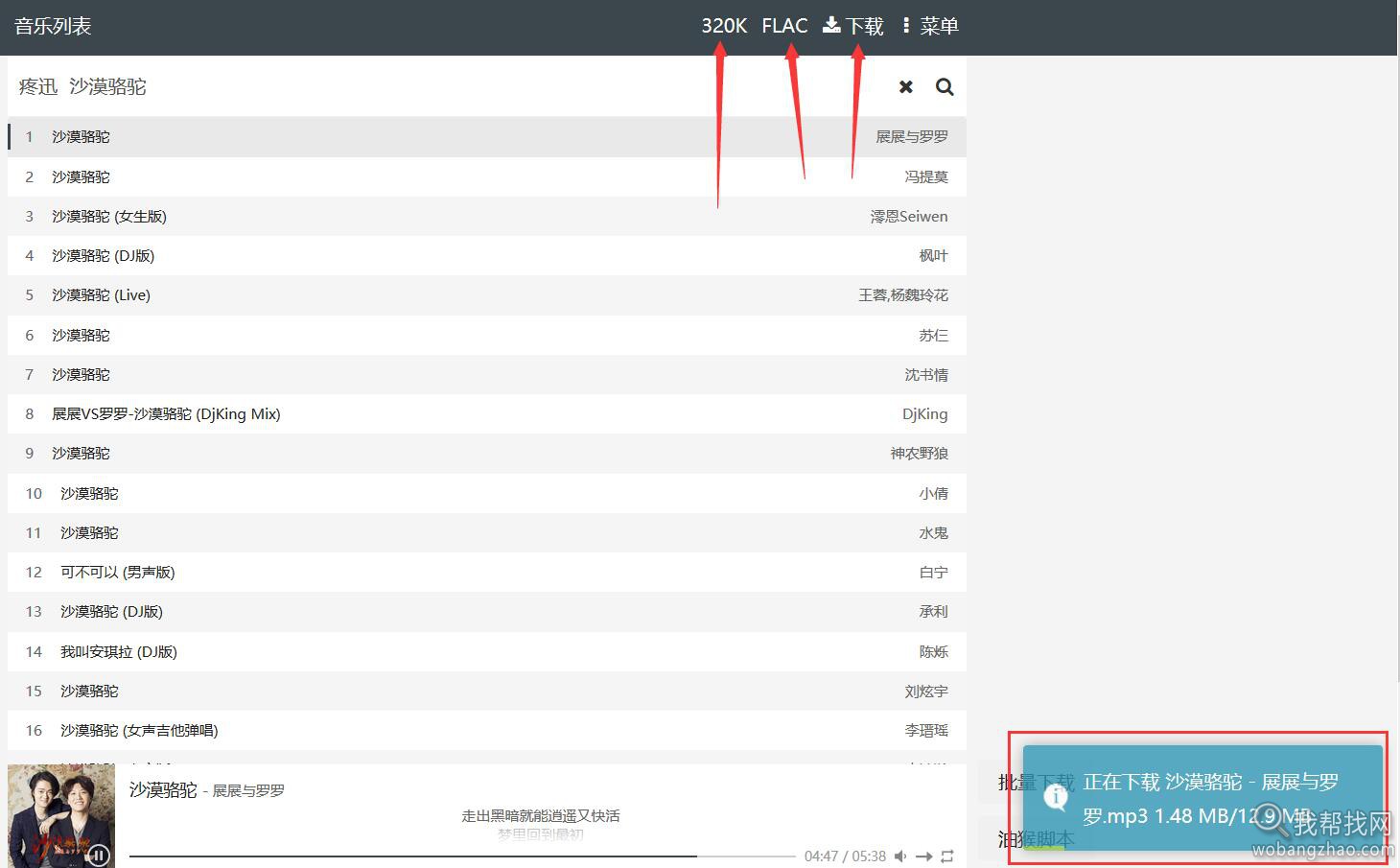The width and height of the screenshot is (1400, 868).
Task: Play 展展VS罗罗-沙漠骆驼 (DjKing Mix)
Action: (487, 414)
